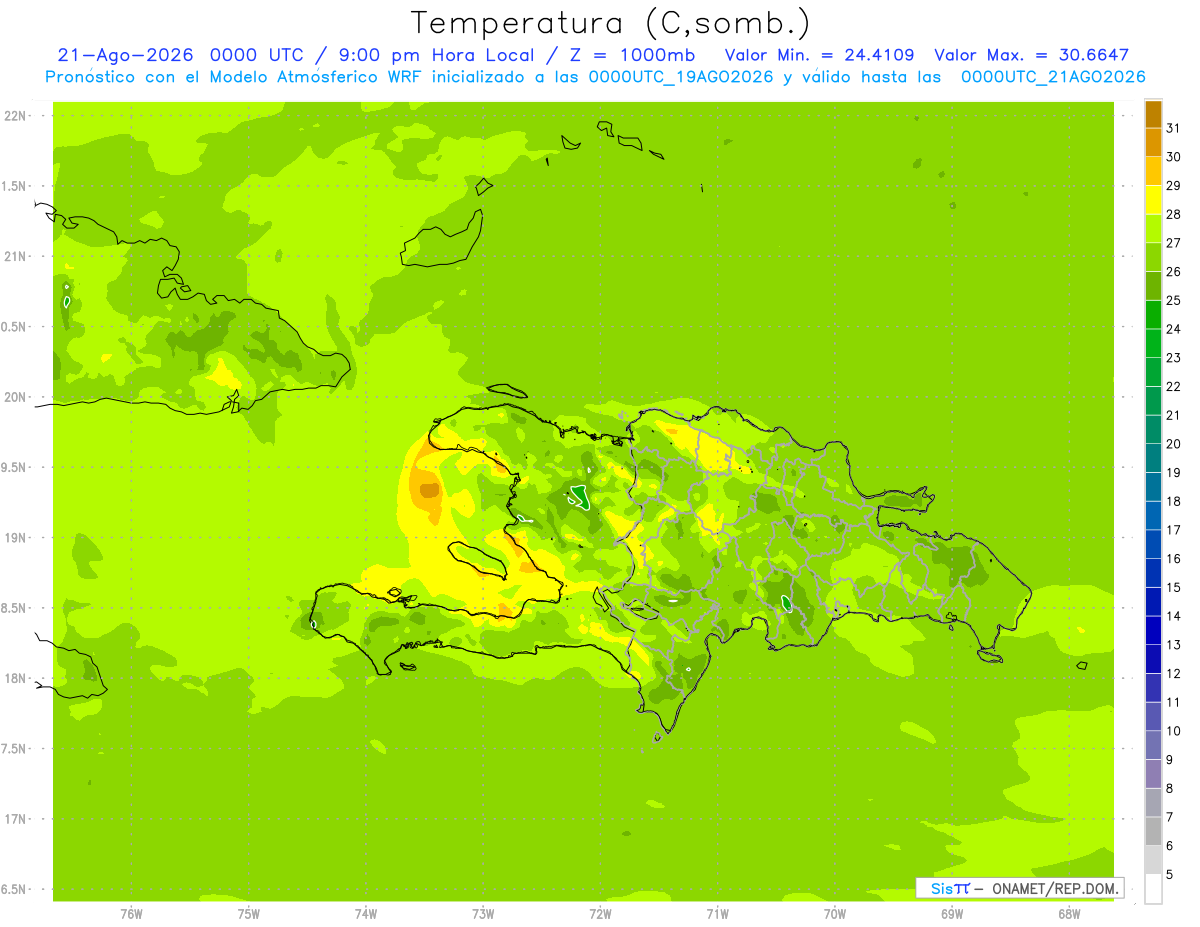This screenshot has width=1200, height=927.
Task: Click the "Valor Max. = 30.6647" value
Action: click(1031, 55)
